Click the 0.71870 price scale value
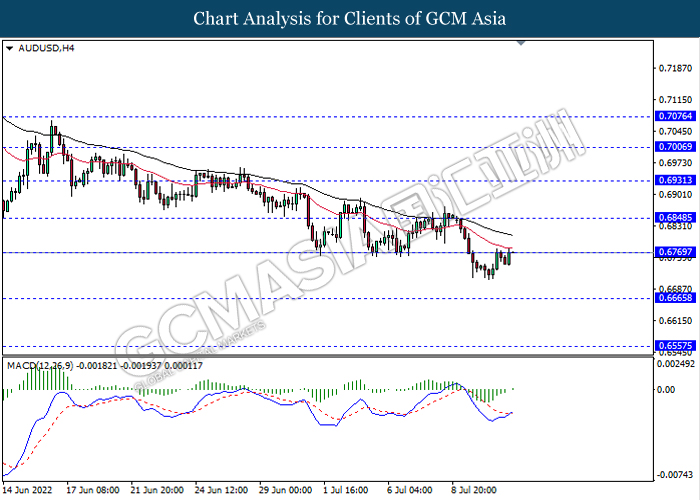This screenshot has width=700, height=500. pos(675,68)
